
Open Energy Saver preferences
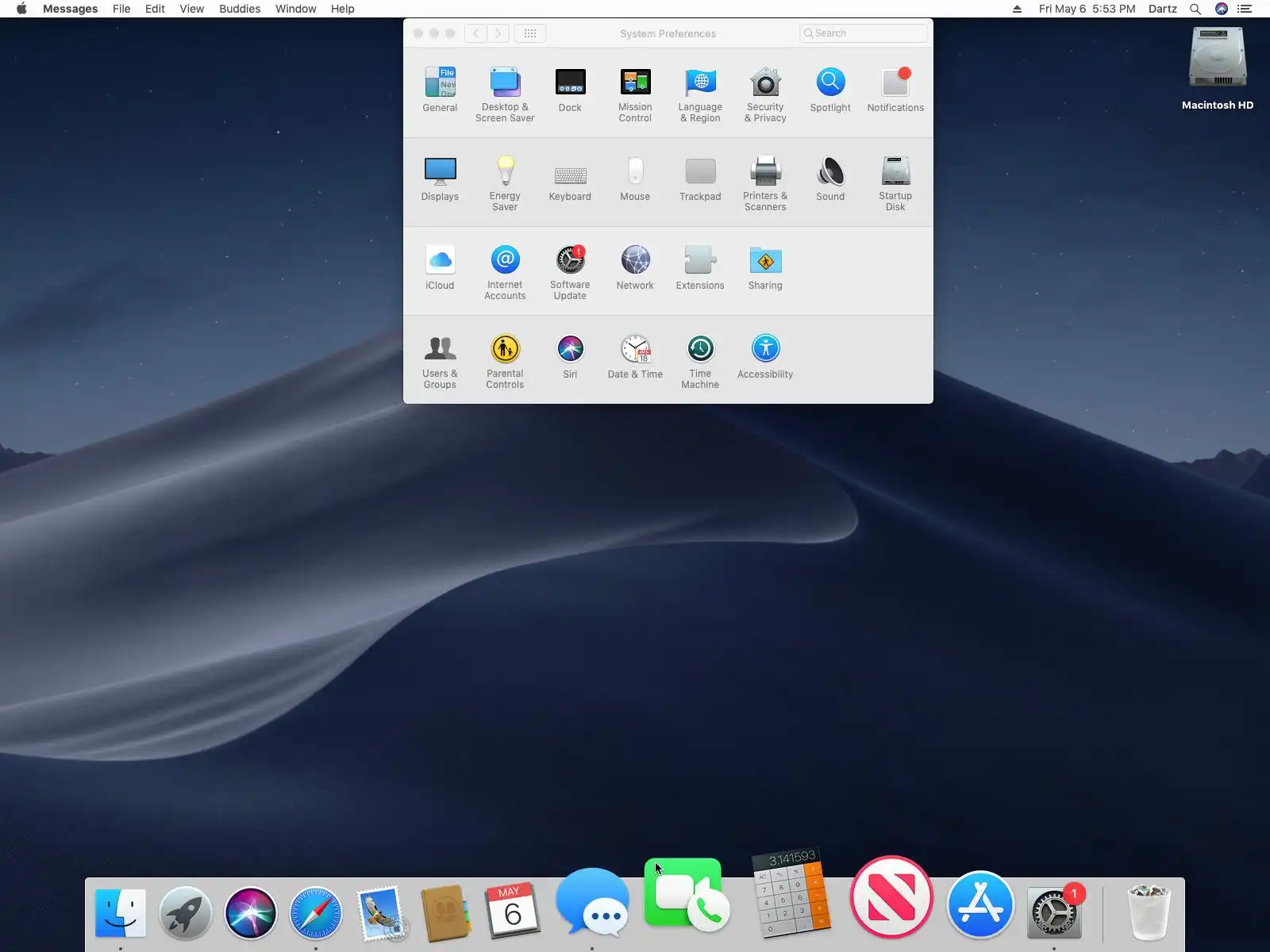[505, 183]
